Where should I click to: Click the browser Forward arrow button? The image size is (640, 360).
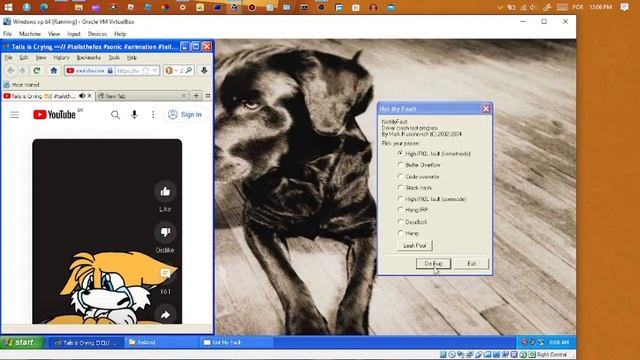[x=22, y=71]
